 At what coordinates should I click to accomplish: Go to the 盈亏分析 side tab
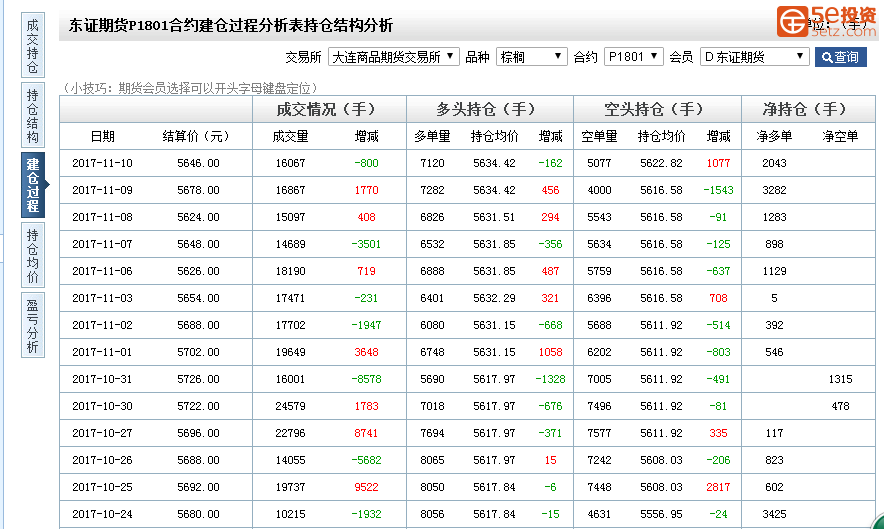coord(33,325)
